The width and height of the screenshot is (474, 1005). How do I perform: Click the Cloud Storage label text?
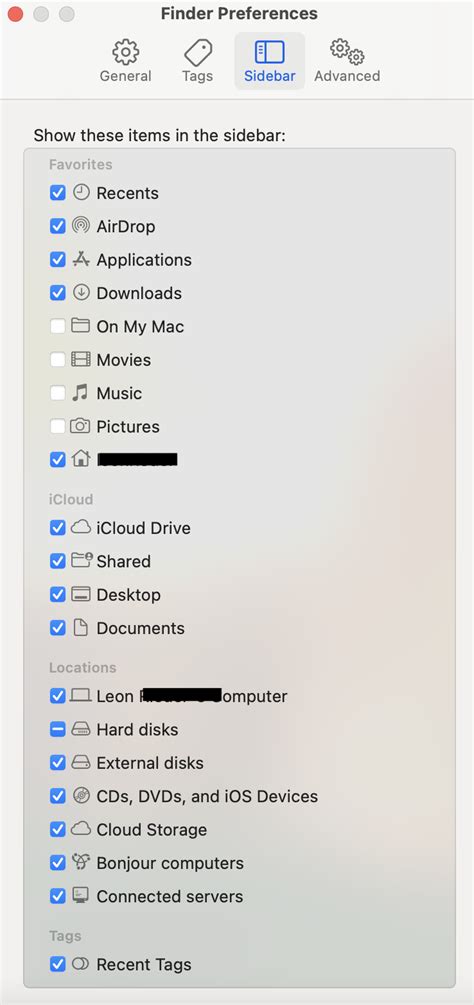152,829
